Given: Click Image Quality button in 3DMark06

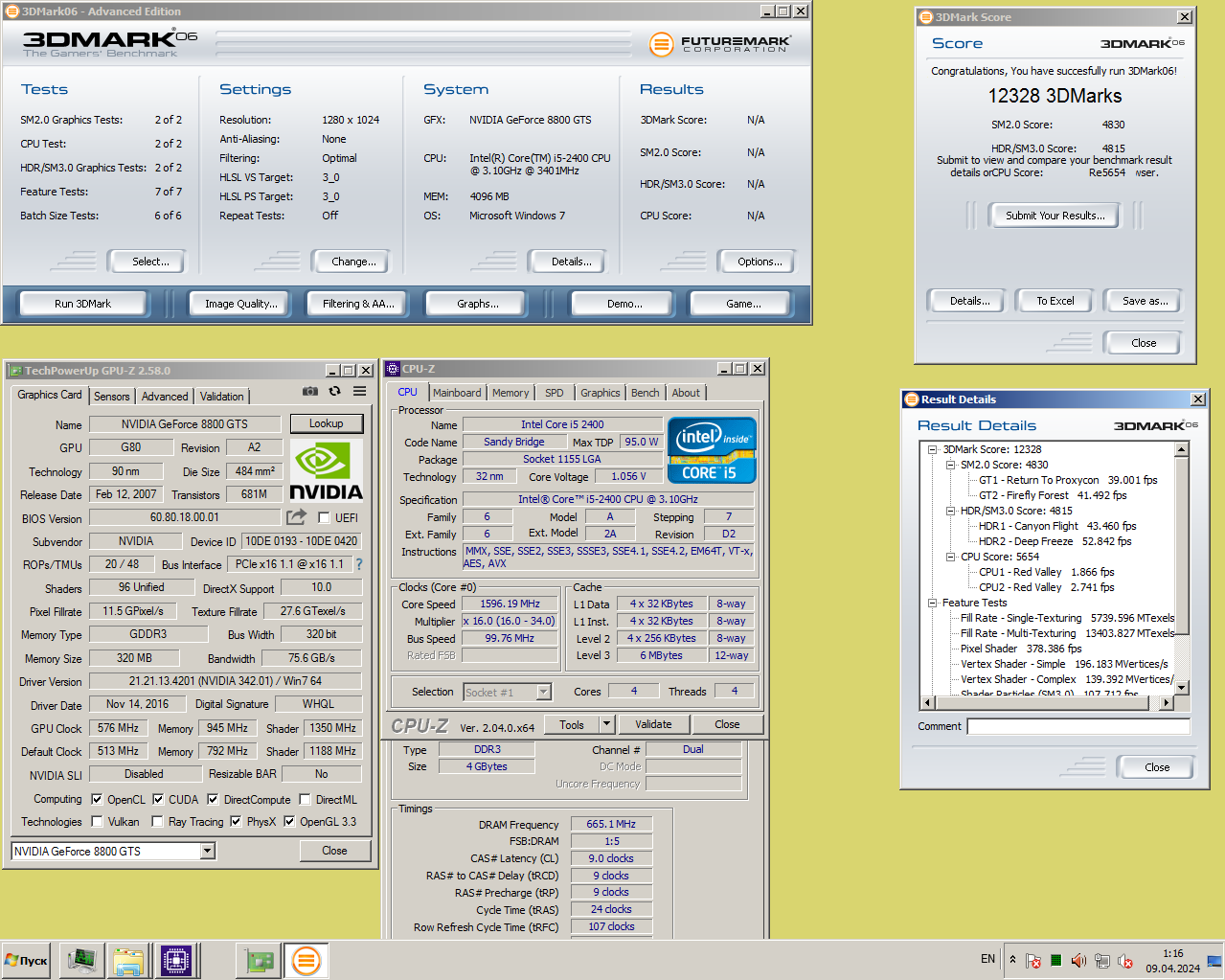Looking at the screenshot, I should (x=241, y=304).
